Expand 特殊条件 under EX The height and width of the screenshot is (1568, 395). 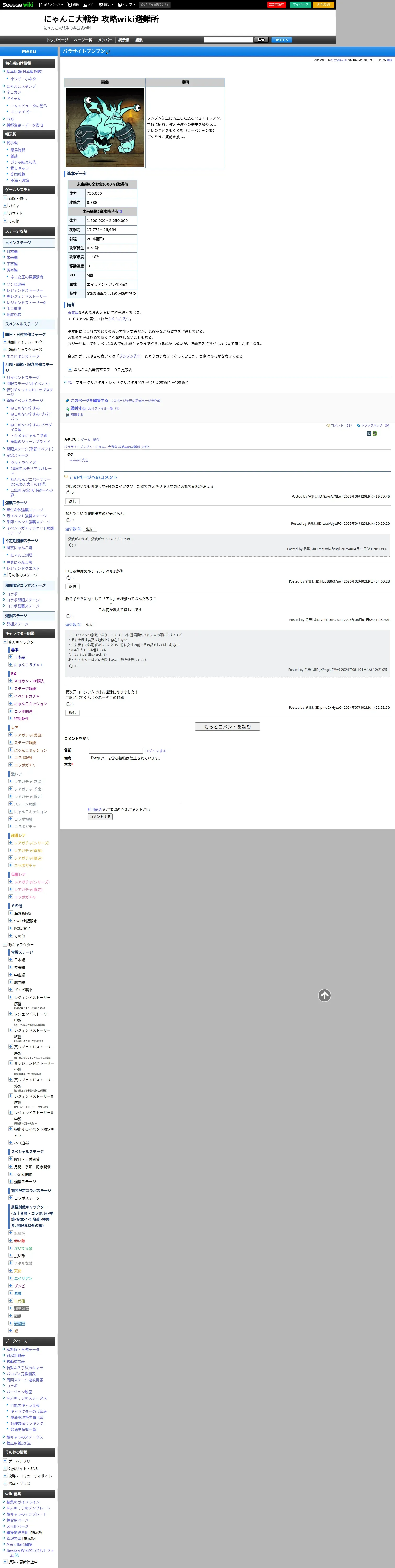click(10, 718)
